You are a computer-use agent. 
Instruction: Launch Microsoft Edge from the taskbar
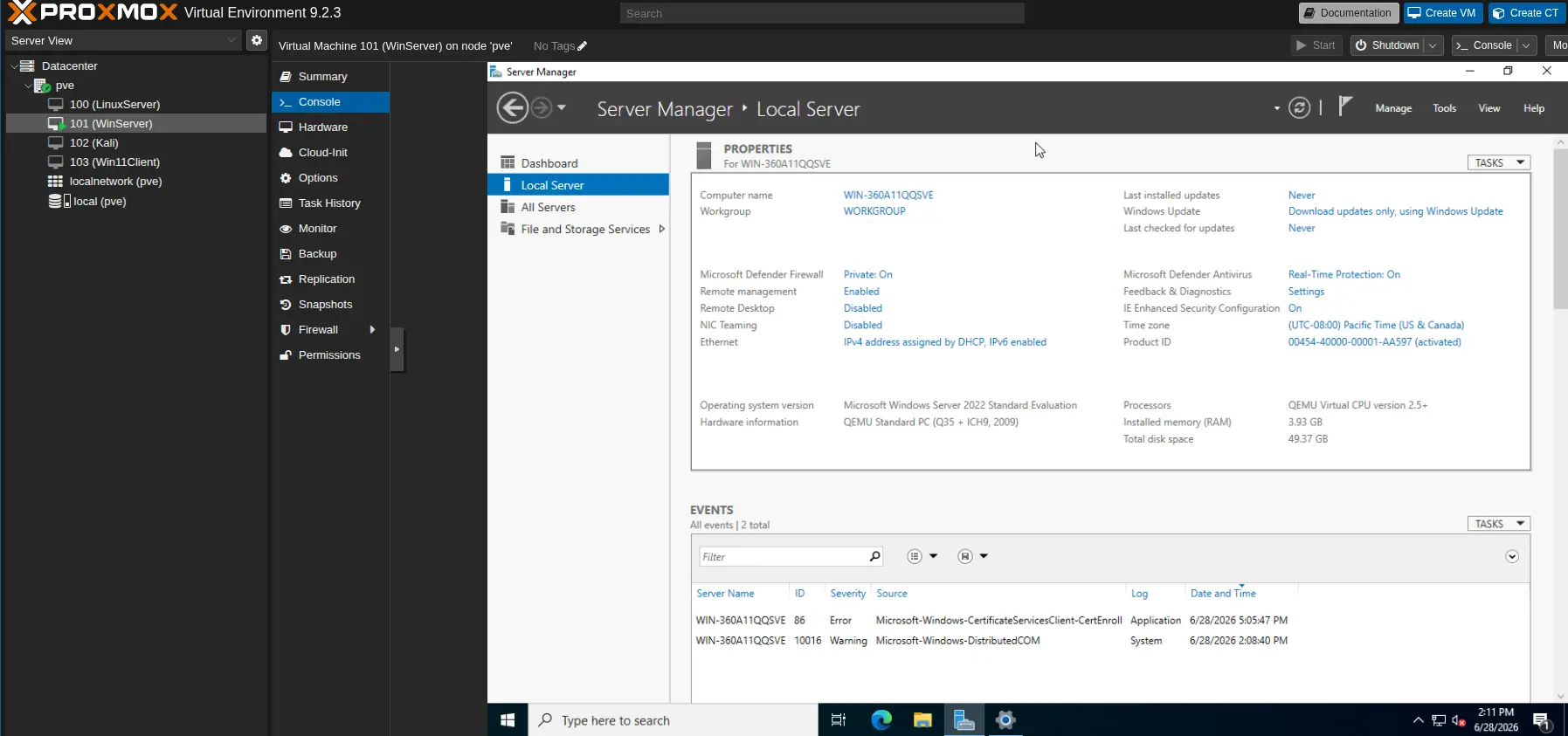881,720
